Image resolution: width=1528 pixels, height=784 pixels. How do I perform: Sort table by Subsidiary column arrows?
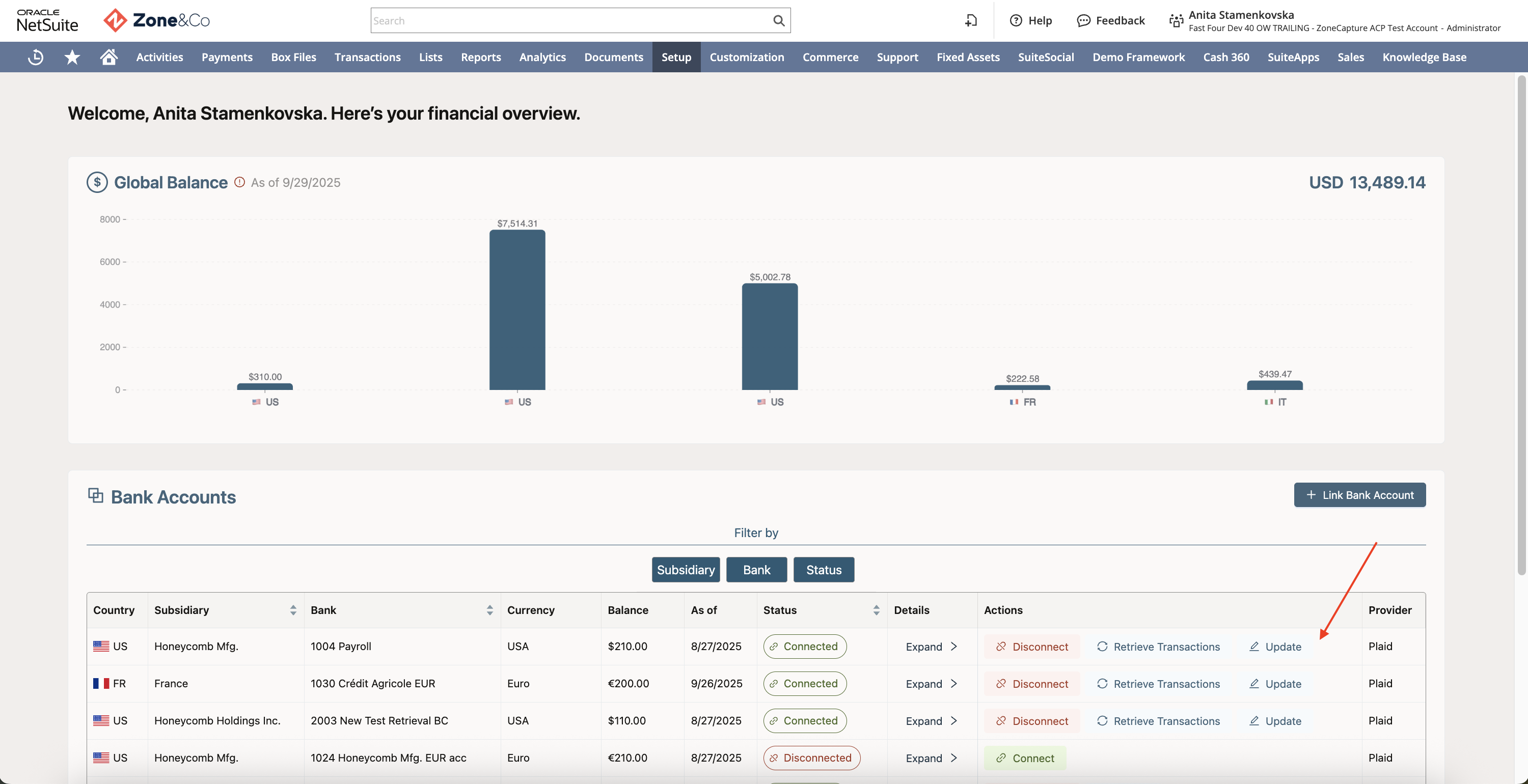point(293,610)
